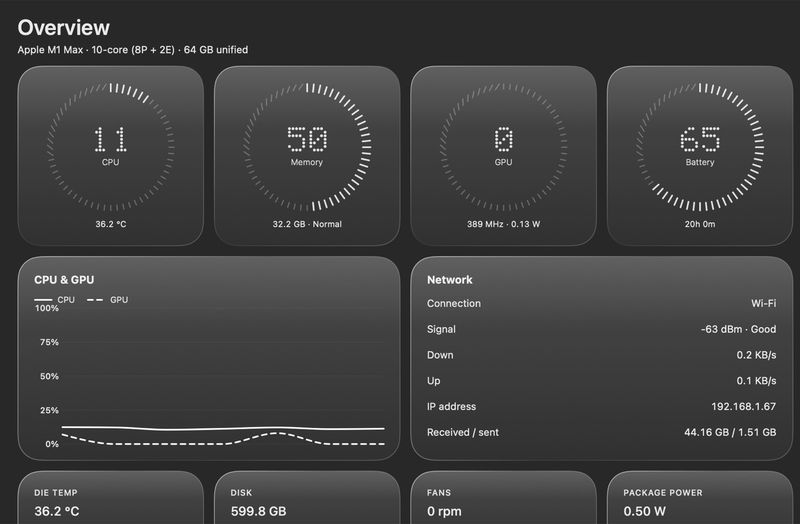Viewport: 800px width, 524px height.
Task: Click the 32.2 GB · Normal memory text
Action: [307, 224]
